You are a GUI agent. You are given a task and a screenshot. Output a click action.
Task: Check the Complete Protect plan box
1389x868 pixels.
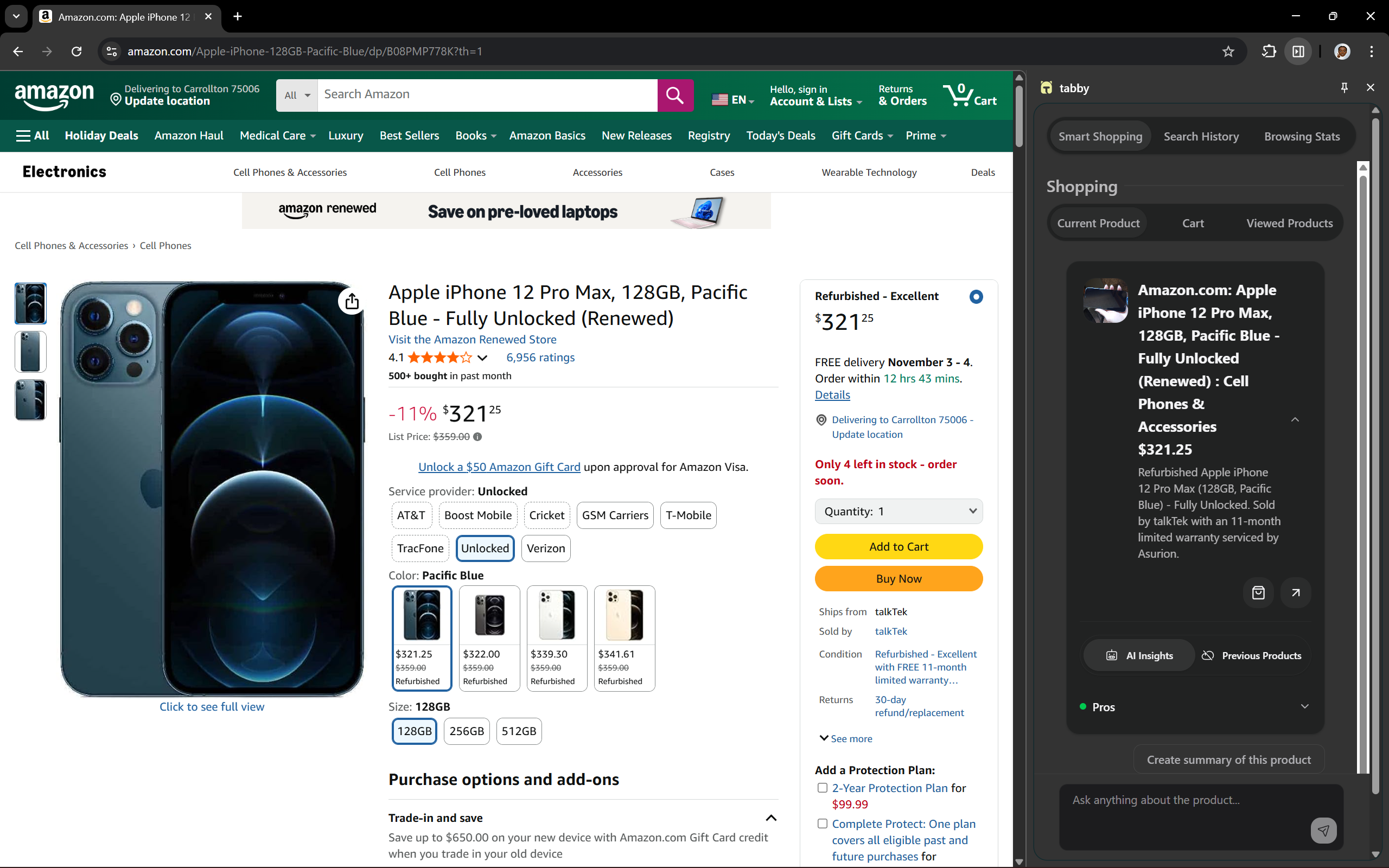point(822,823)
